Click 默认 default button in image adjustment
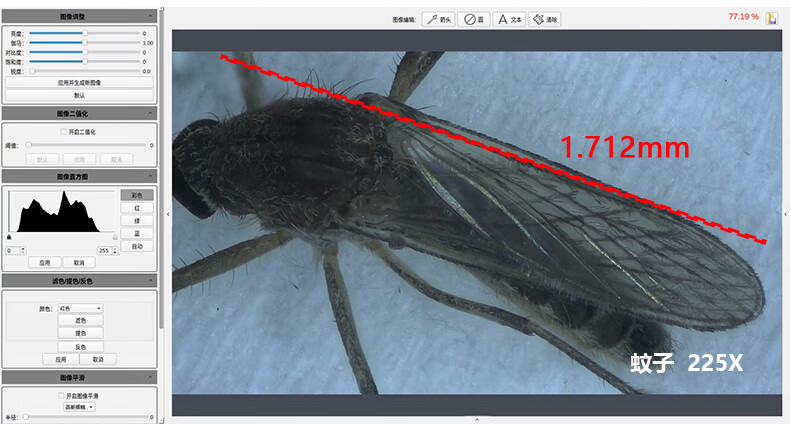 tap(79, 95)
